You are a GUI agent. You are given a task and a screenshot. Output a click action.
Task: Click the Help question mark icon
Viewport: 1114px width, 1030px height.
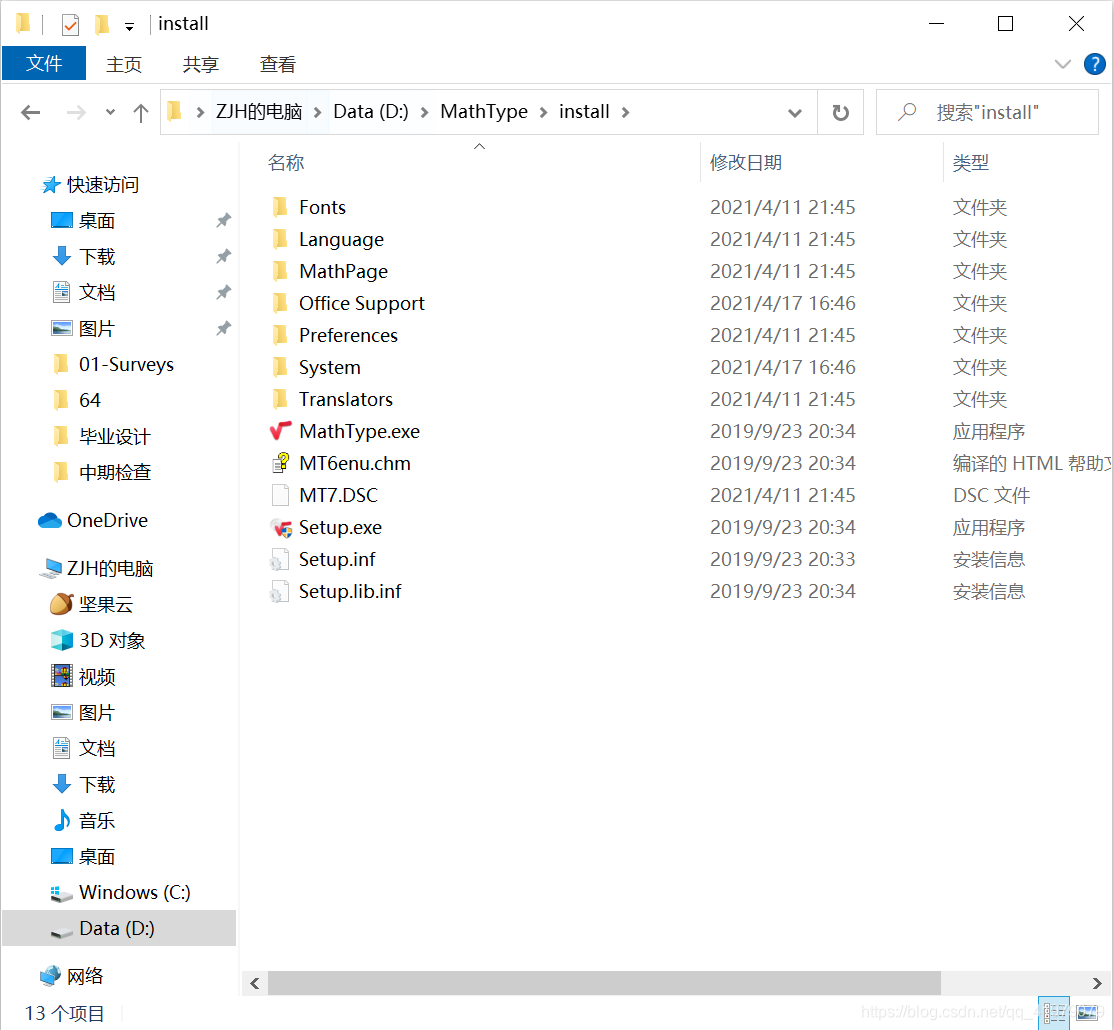[x=1094, y=64]
